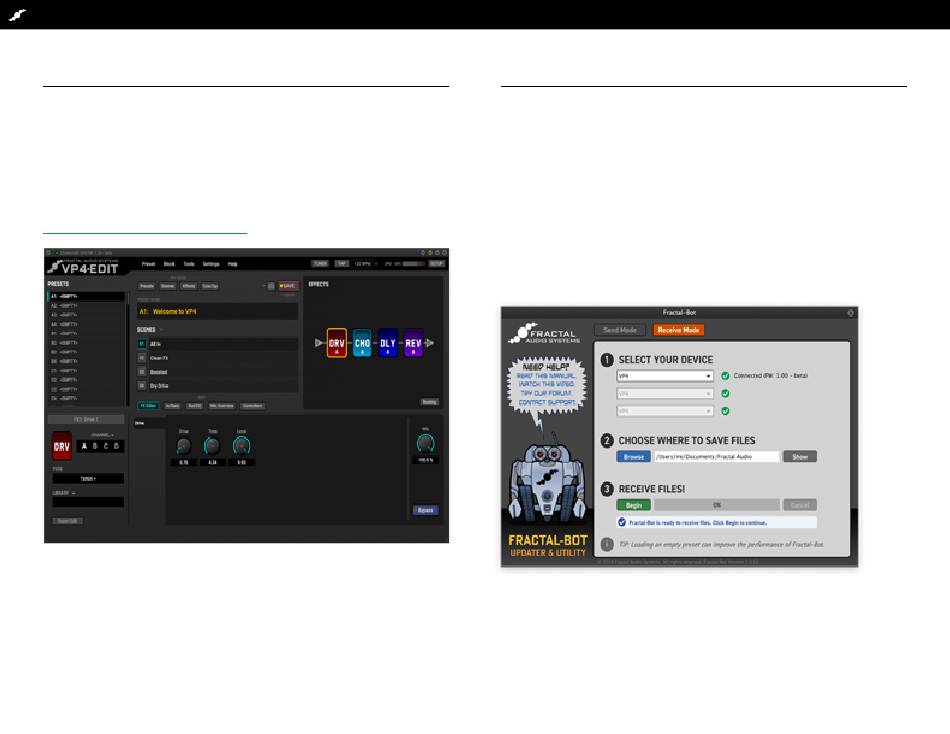This screenshot has height=734, width=950.
Task: Select the DRV drive block in effects chain
Action: [x=336, y=343]
